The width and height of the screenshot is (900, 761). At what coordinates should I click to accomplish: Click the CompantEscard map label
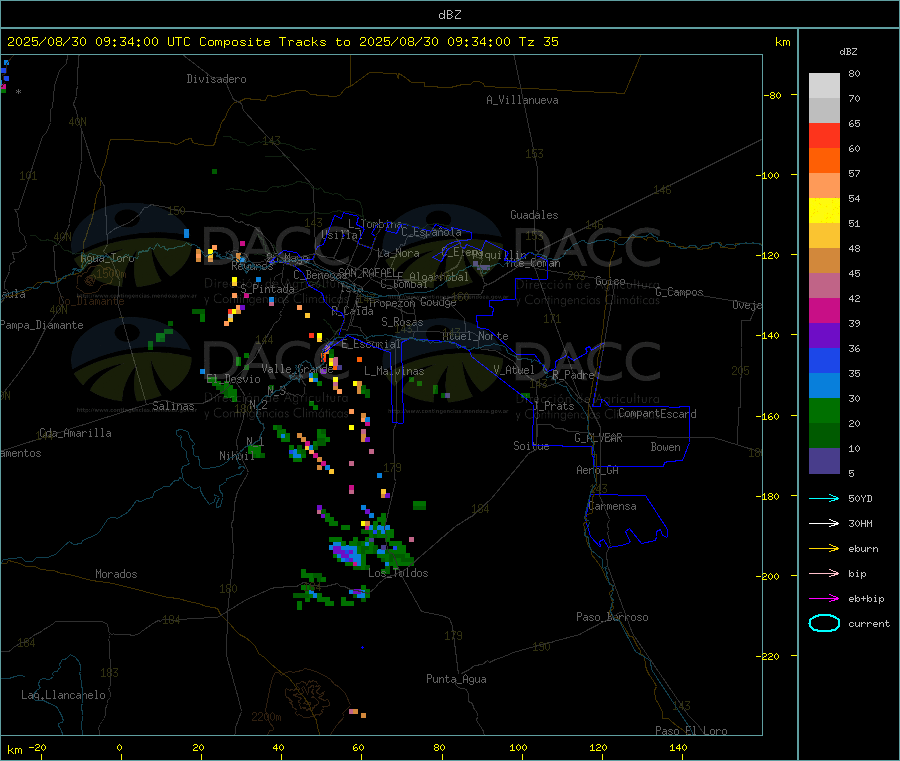coord(657,413)
